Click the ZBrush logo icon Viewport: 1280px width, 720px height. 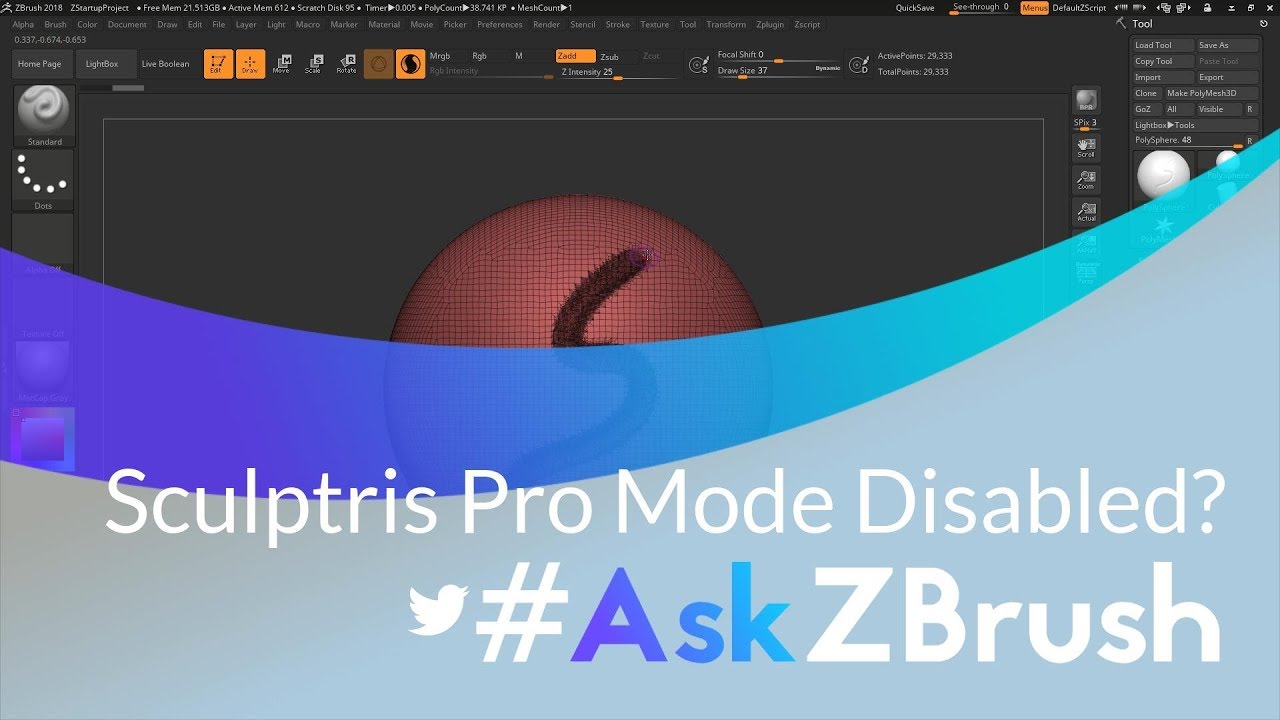pos(8,7)
